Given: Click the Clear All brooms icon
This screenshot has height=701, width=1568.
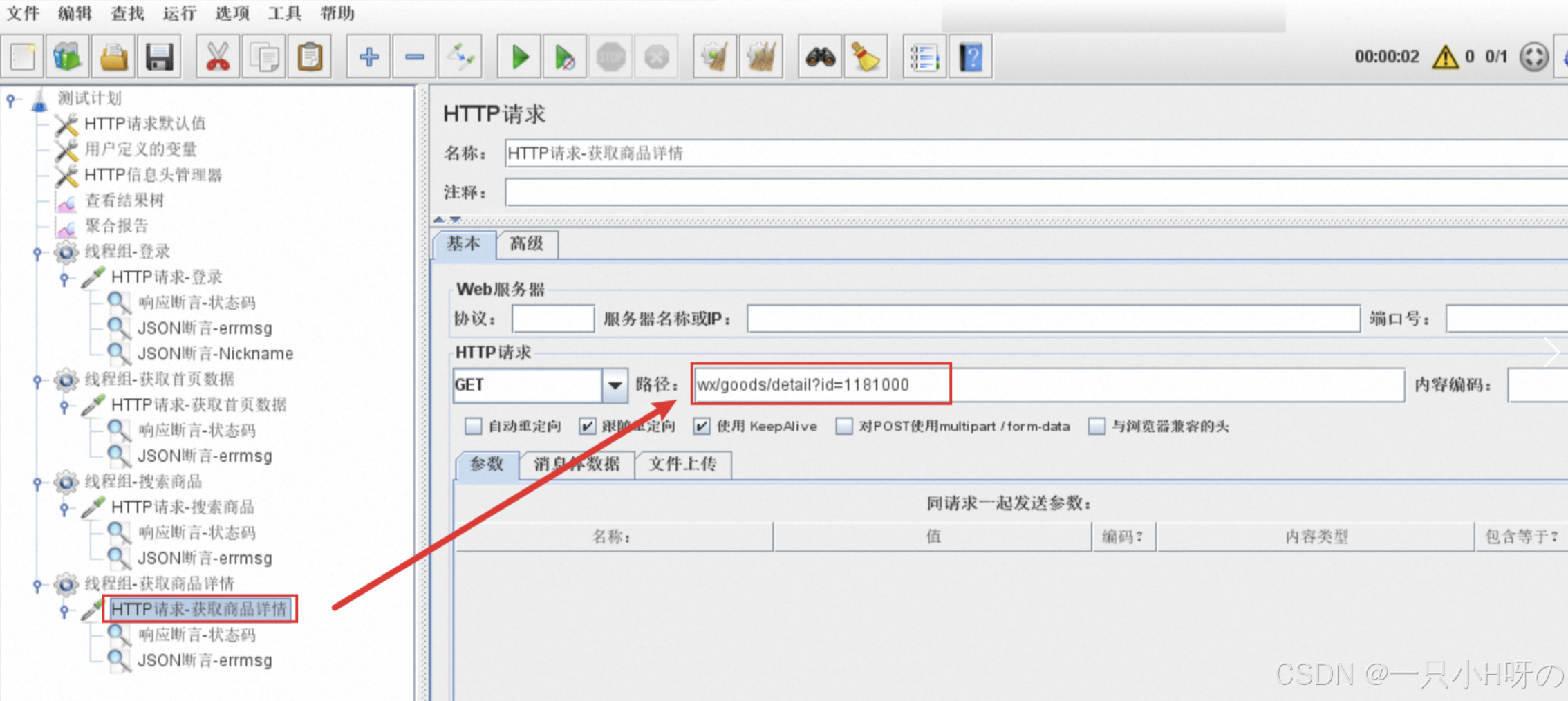Looking at the screenshot, I should point(761,56).
